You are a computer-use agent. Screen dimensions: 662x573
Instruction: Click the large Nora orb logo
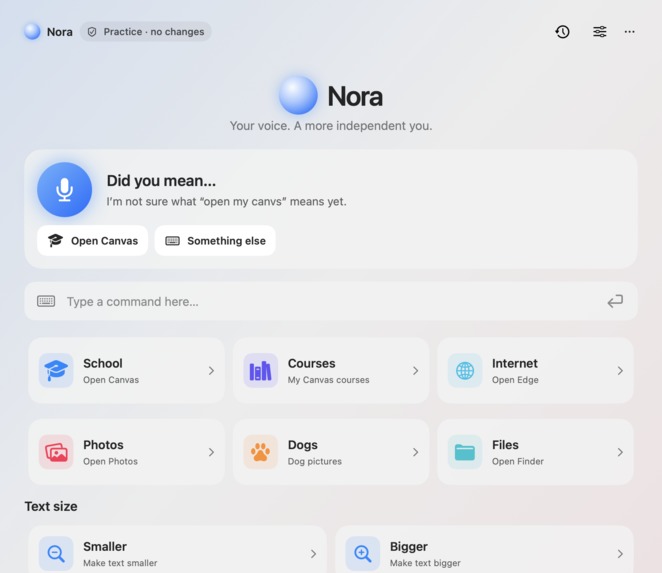(x=298, y=95)
